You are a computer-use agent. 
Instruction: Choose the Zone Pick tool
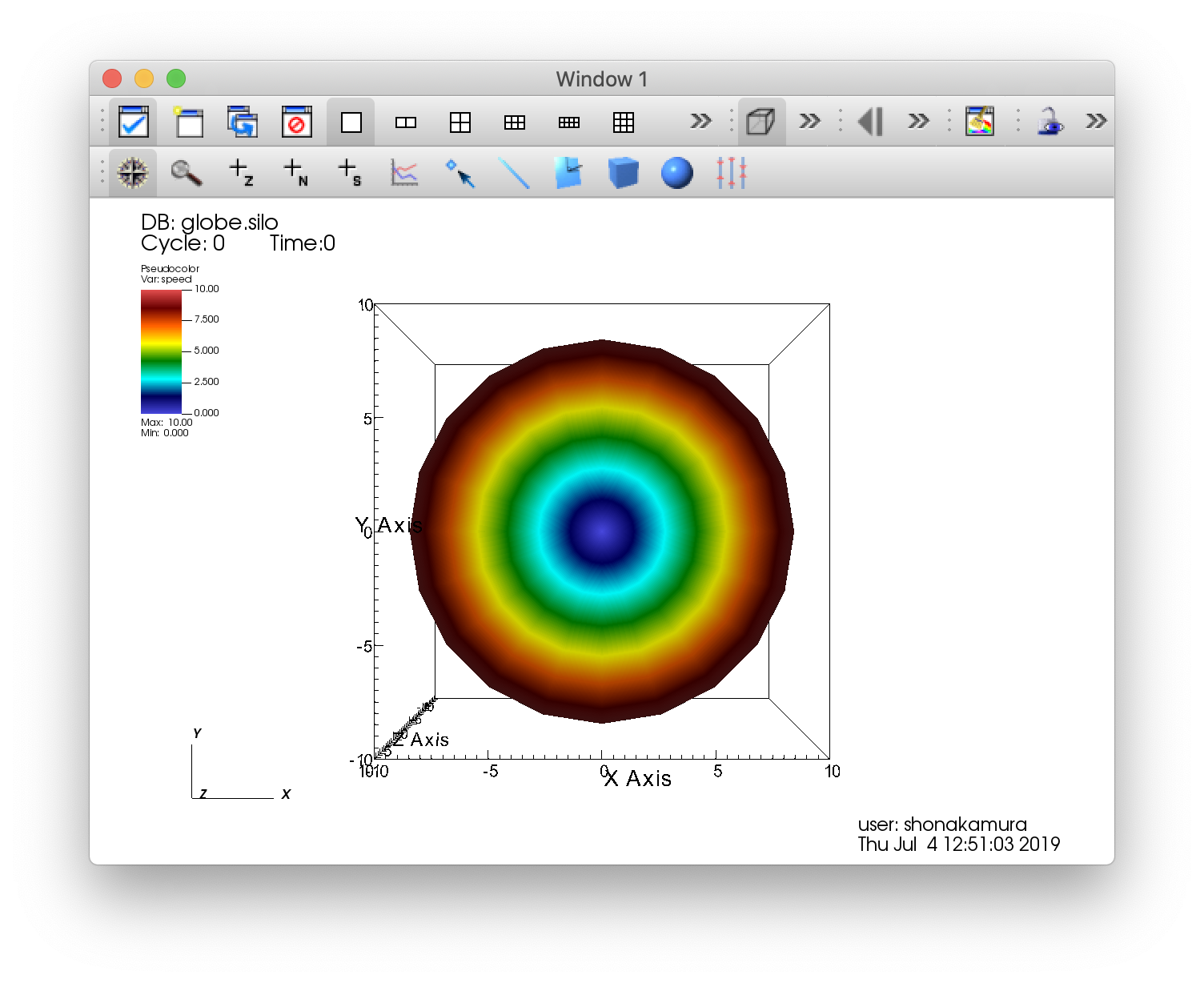pyautogui.click(x=241, y=173)
